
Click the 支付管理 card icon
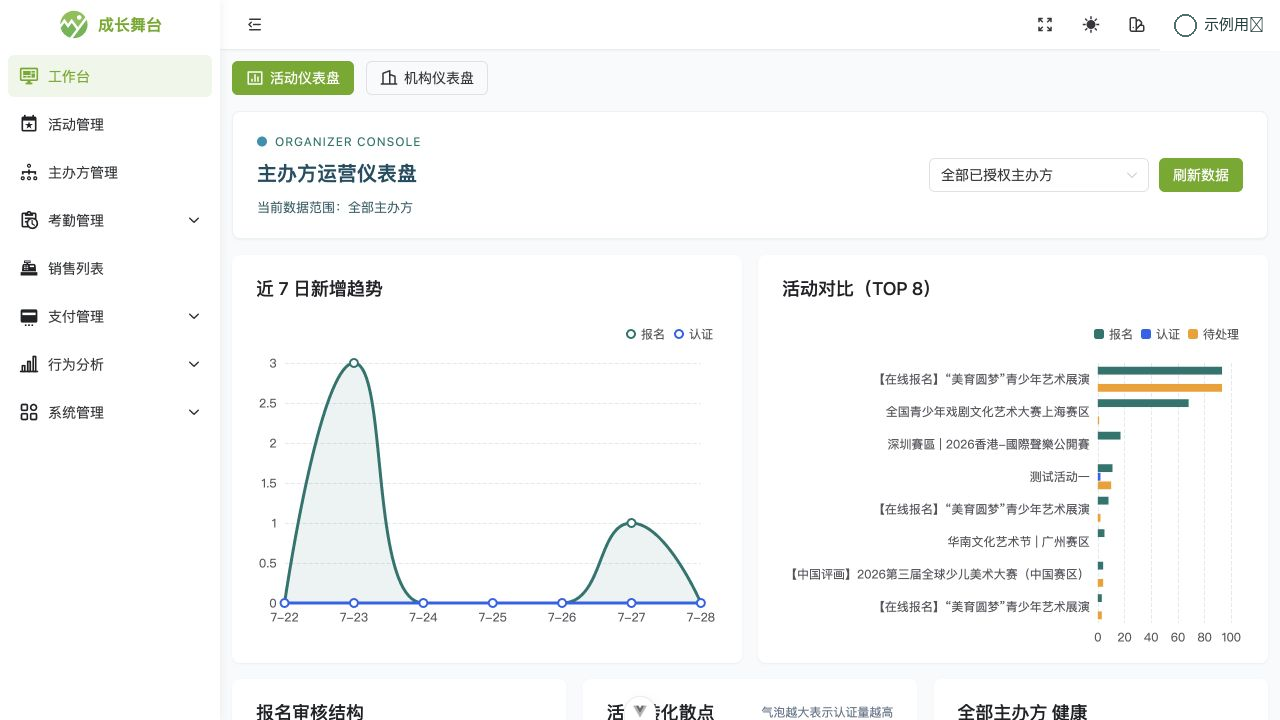pos(29,316)
